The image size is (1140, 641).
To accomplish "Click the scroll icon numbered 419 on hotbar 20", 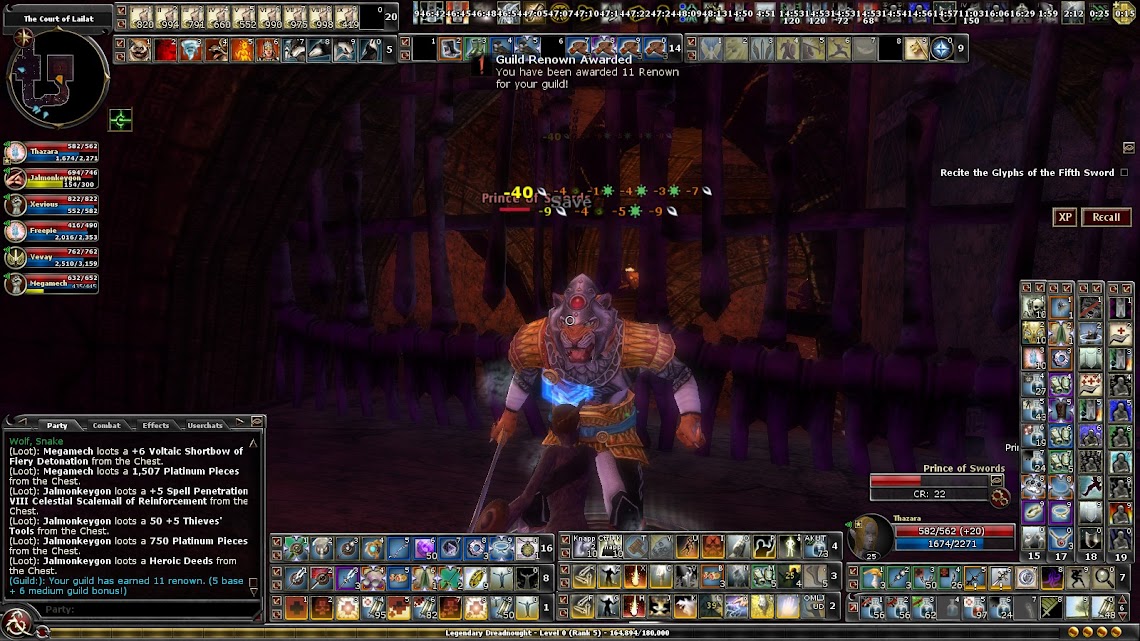I will [347, 16].
